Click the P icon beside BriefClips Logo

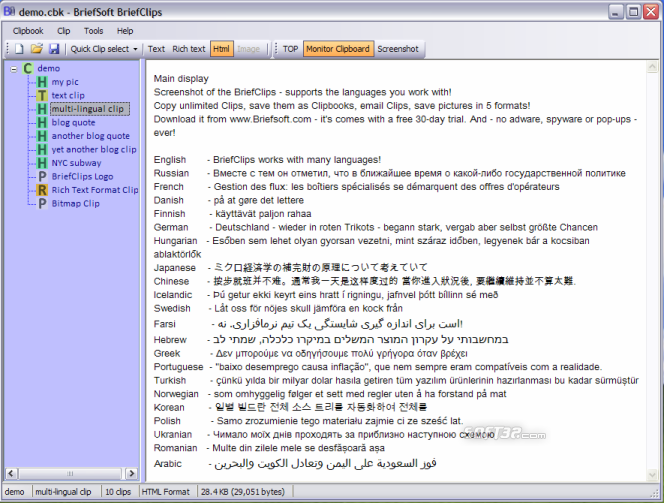pyautogui.click(x=42, y=177)
